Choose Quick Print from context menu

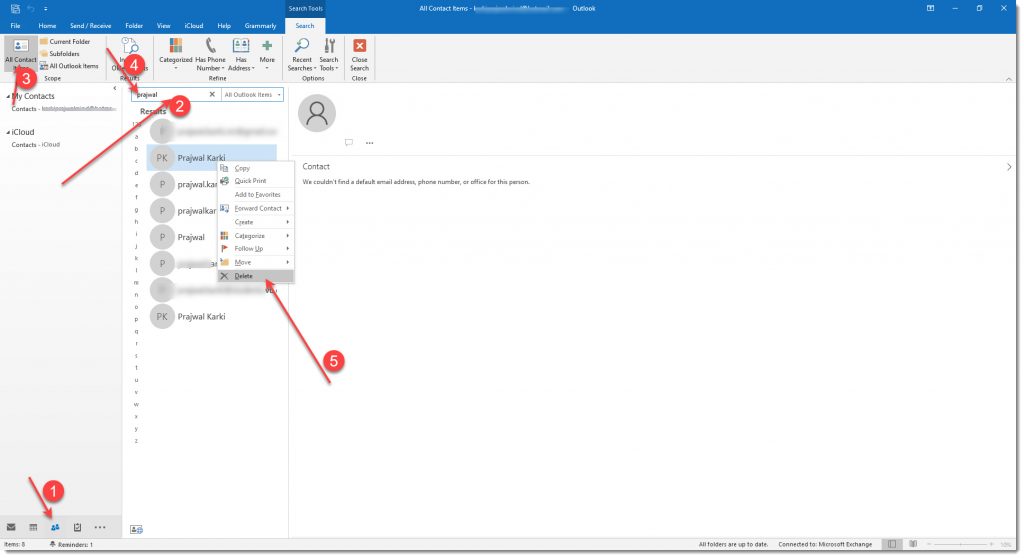(255, 181)
